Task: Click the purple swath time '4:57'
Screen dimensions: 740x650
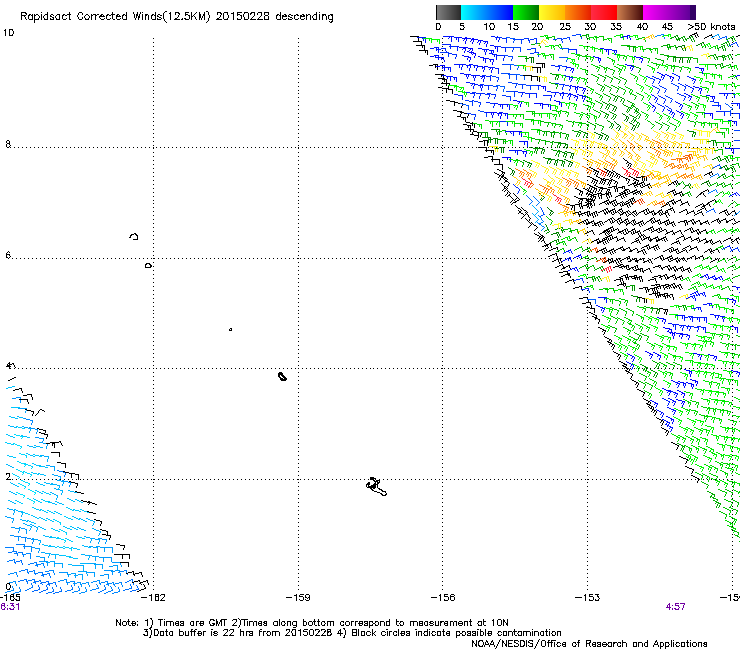Action: (675, 607)
